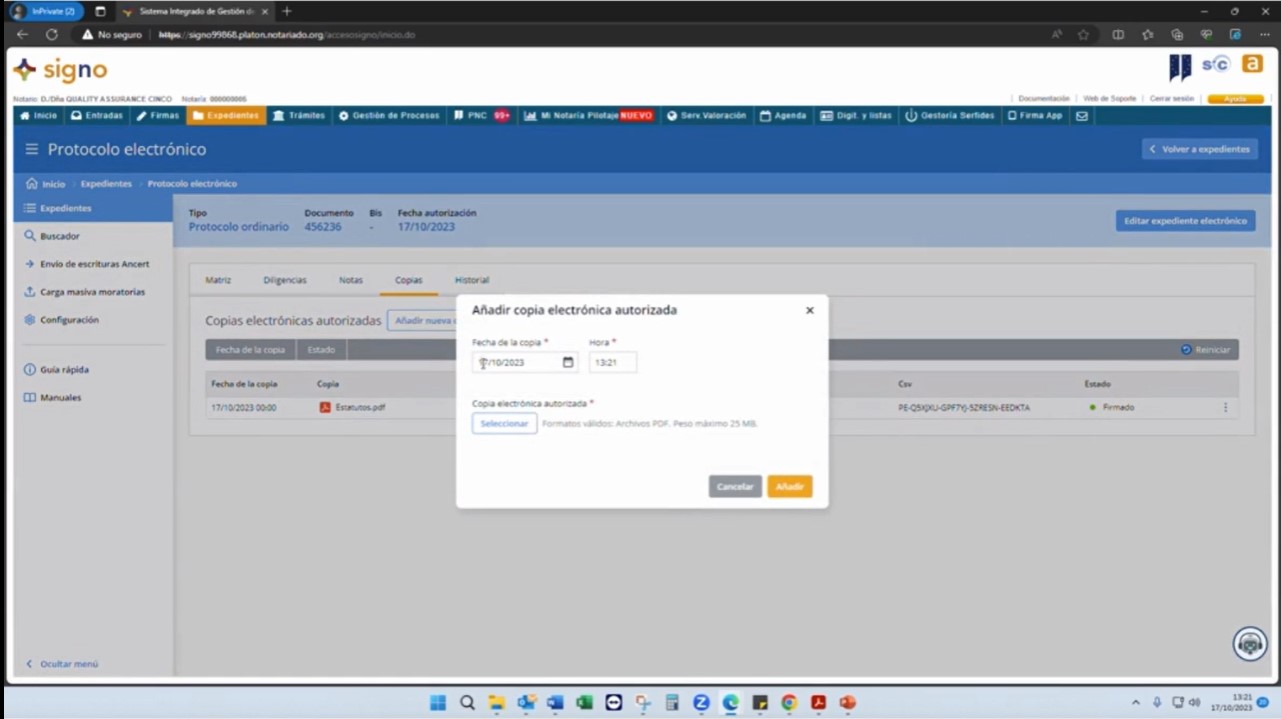The width and height of the screenshot is (1281, 719).
Task: Expand the Fecha de la copia filter
Action: pyautogui.click(x=250, y=350)
